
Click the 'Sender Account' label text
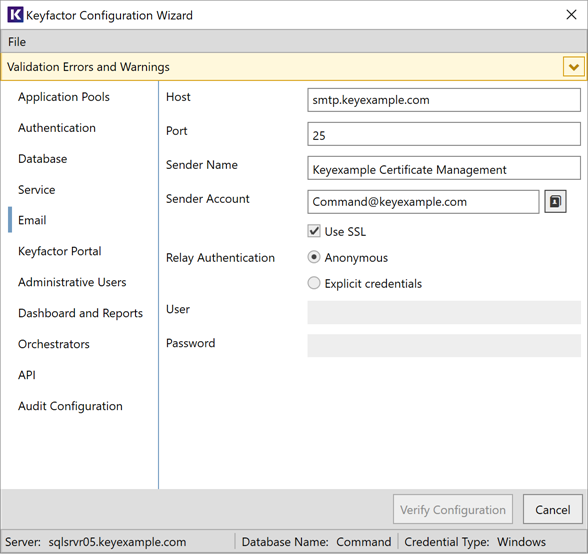pyautogui.click(x=208, y=199)
